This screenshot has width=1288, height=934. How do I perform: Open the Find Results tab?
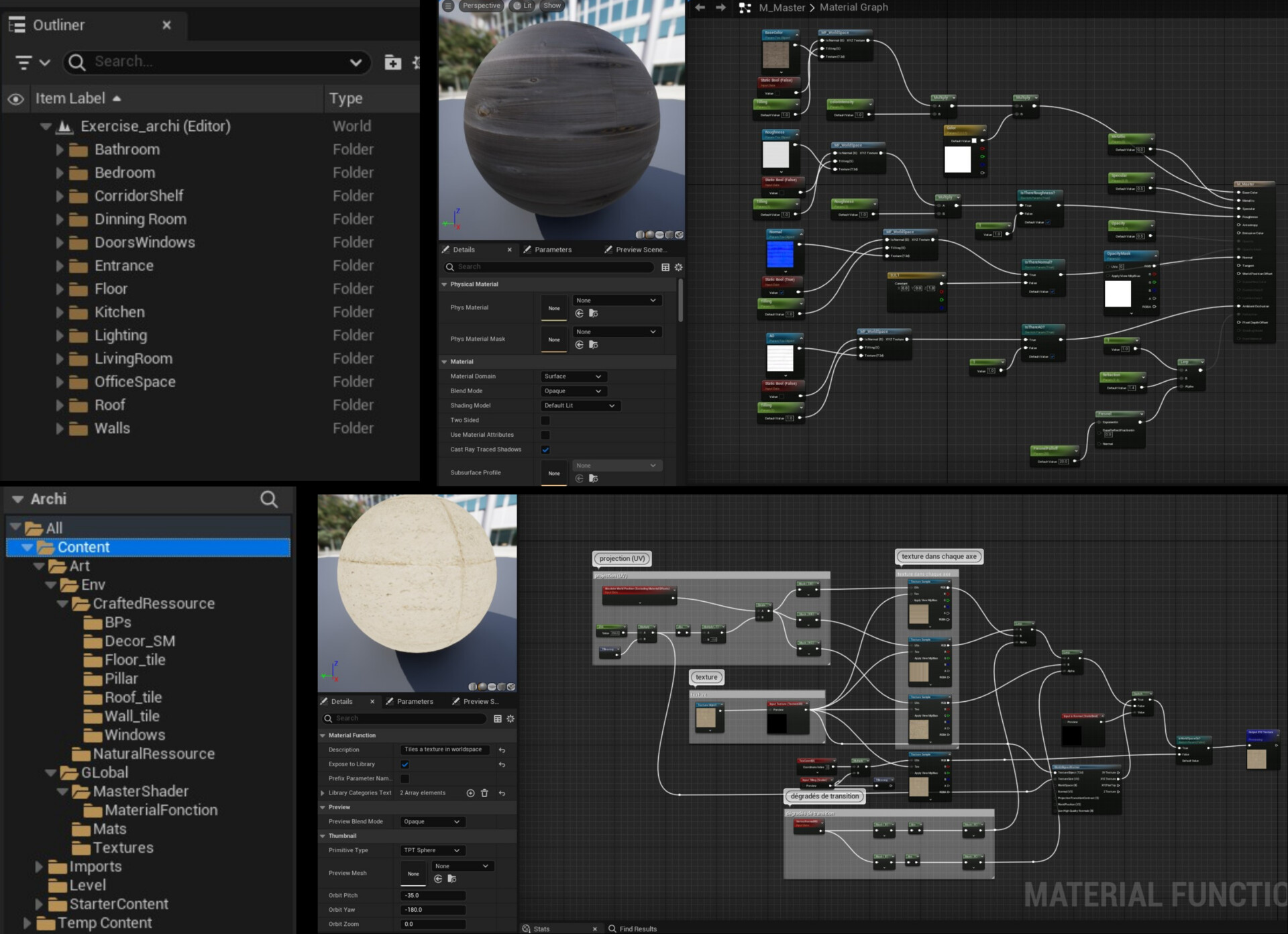(637, 929)
